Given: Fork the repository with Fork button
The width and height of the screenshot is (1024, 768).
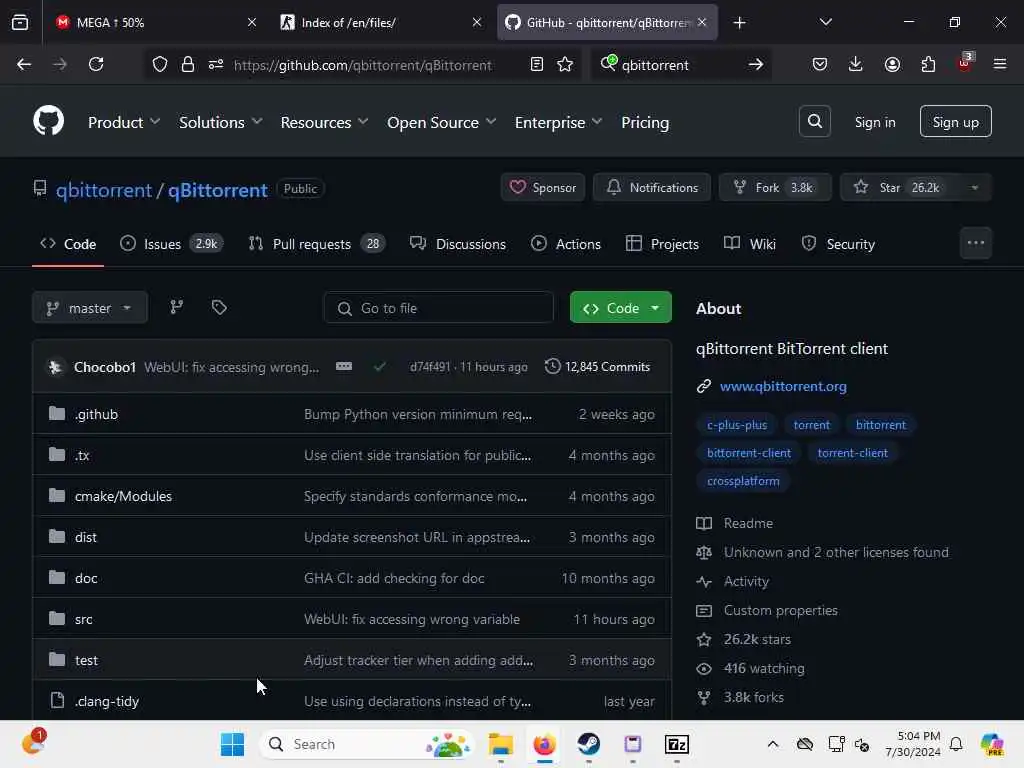Looking at the screenshot, I should 775,187.
